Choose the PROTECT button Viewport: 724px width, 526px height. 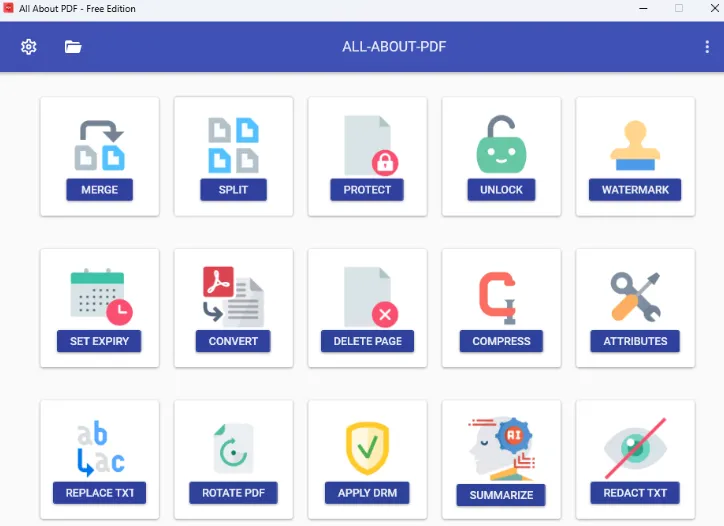click(x=367, y=190)
